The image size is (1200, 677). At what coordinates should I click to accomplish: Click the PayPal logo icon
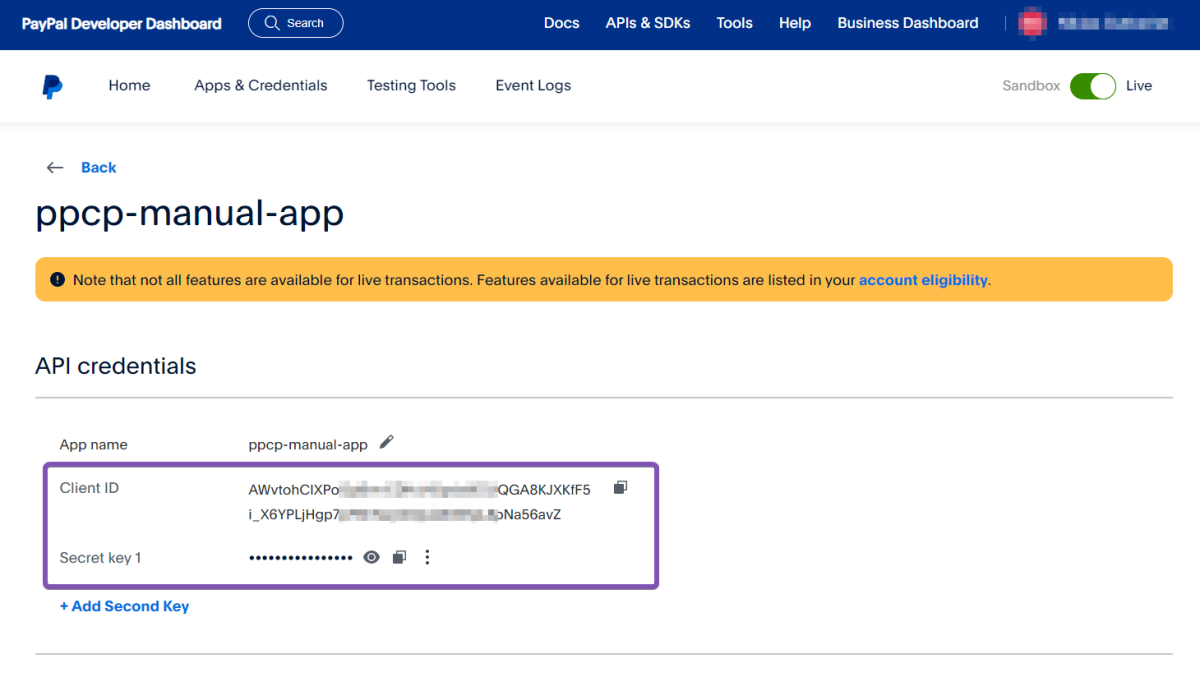point(52,86)
